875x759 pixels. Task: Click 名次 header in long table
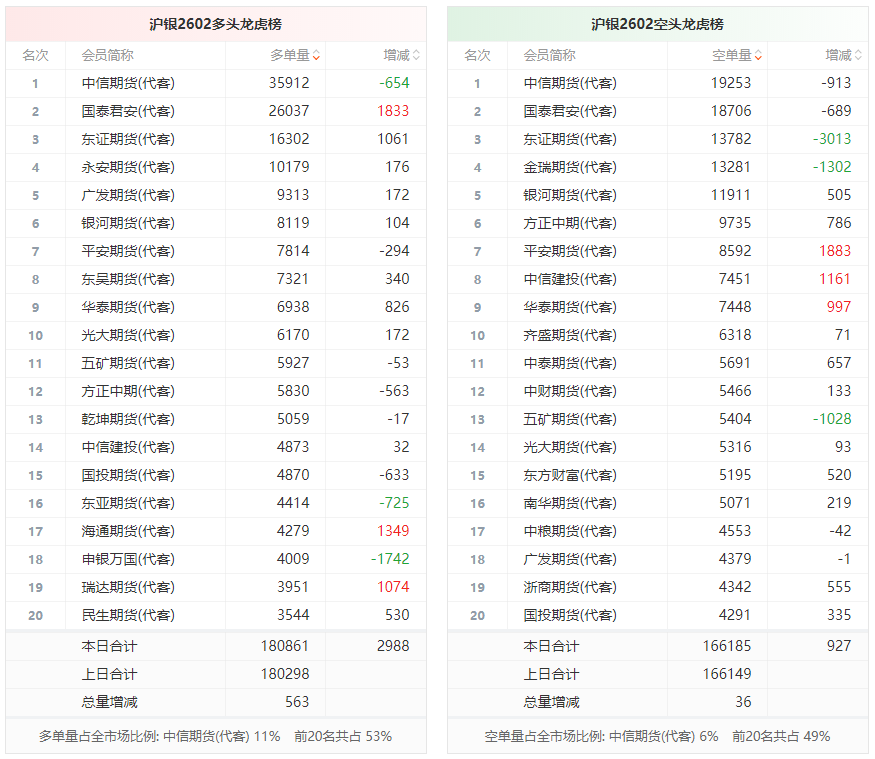(x=36, y=55)
